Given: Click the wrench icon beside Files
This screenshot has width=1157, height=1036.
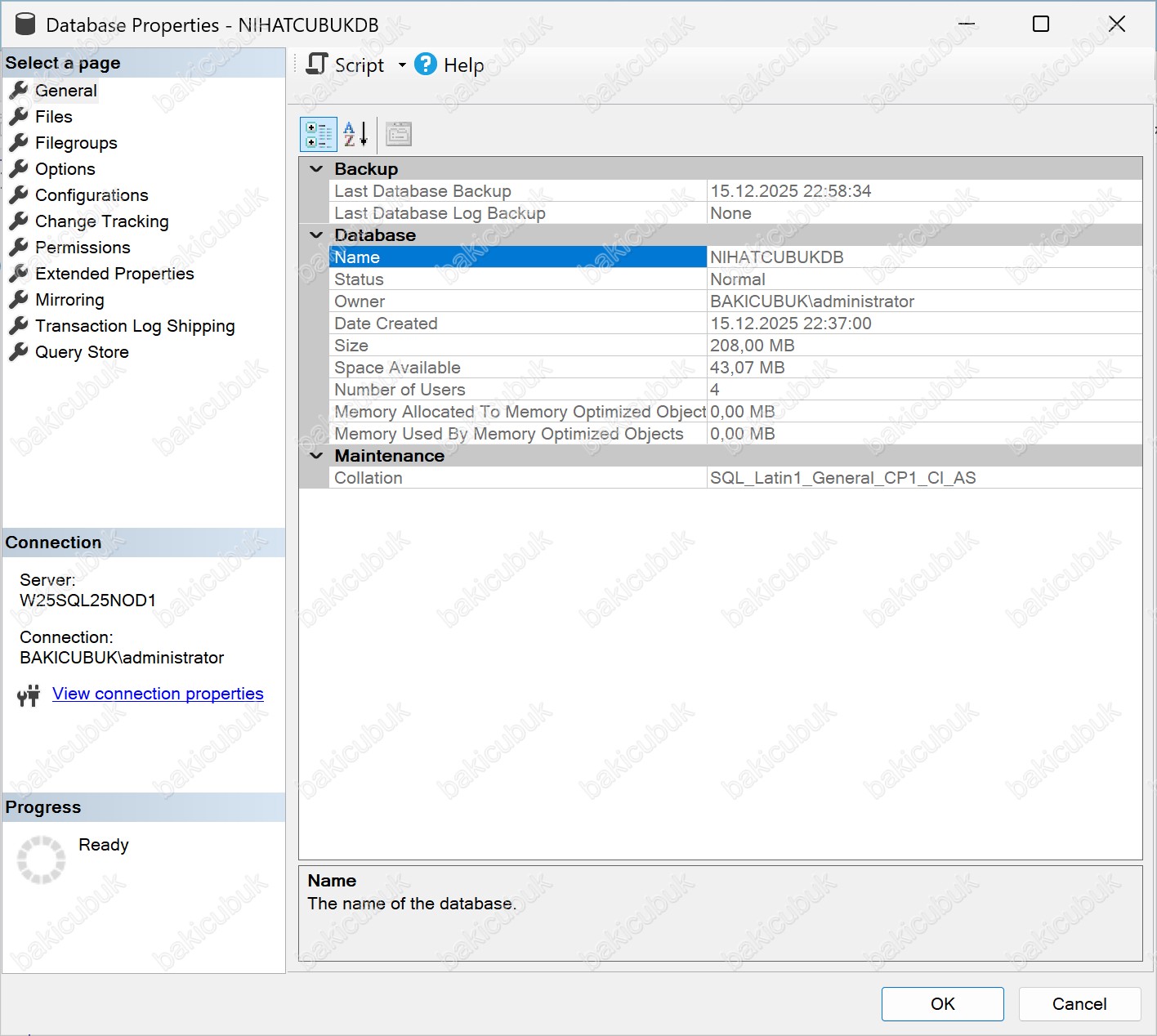Looking at the screenshot, I should pos(19,117).
